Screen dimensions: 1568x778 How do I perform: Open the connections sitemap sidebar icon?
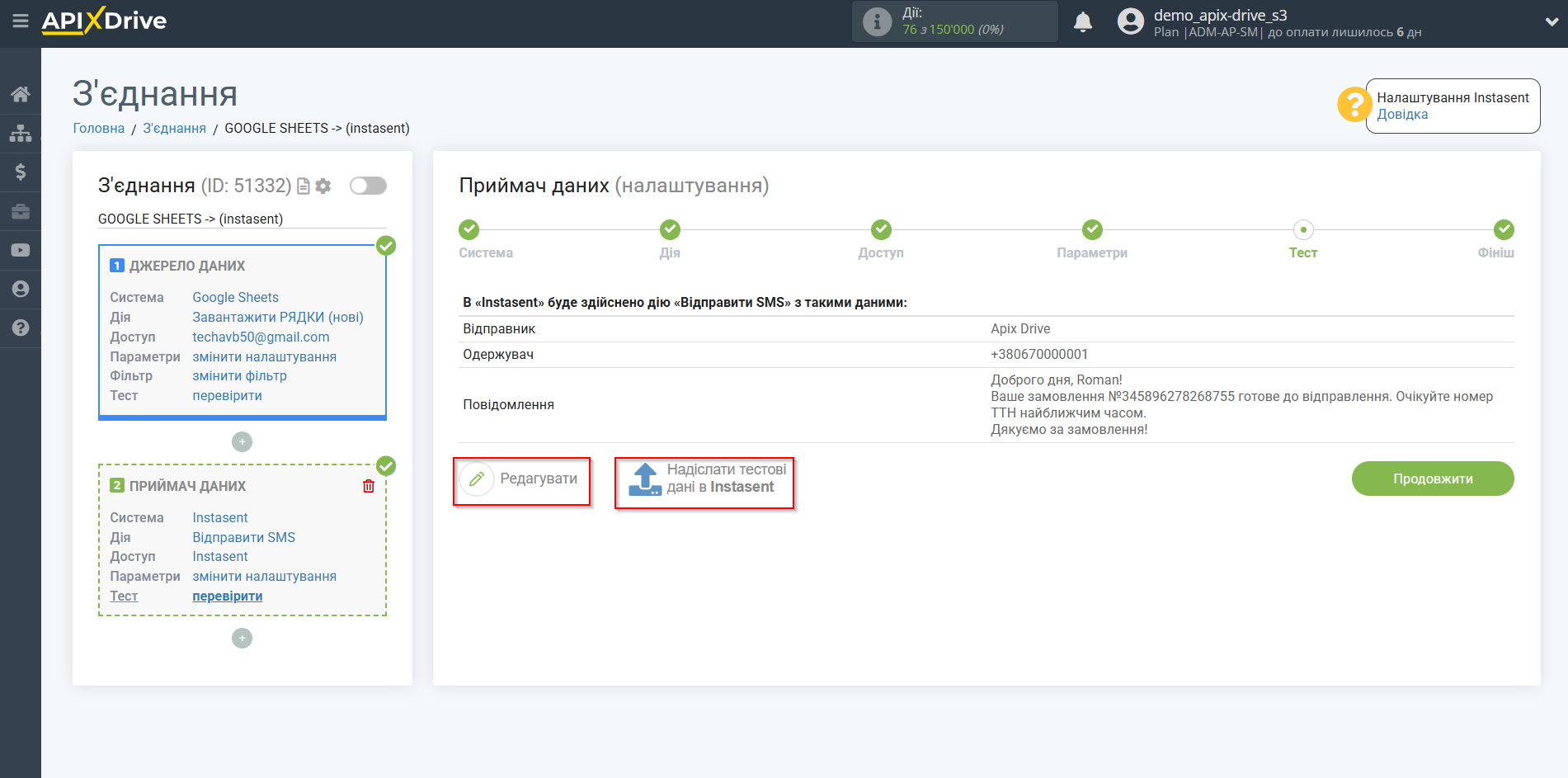(21, 133)
